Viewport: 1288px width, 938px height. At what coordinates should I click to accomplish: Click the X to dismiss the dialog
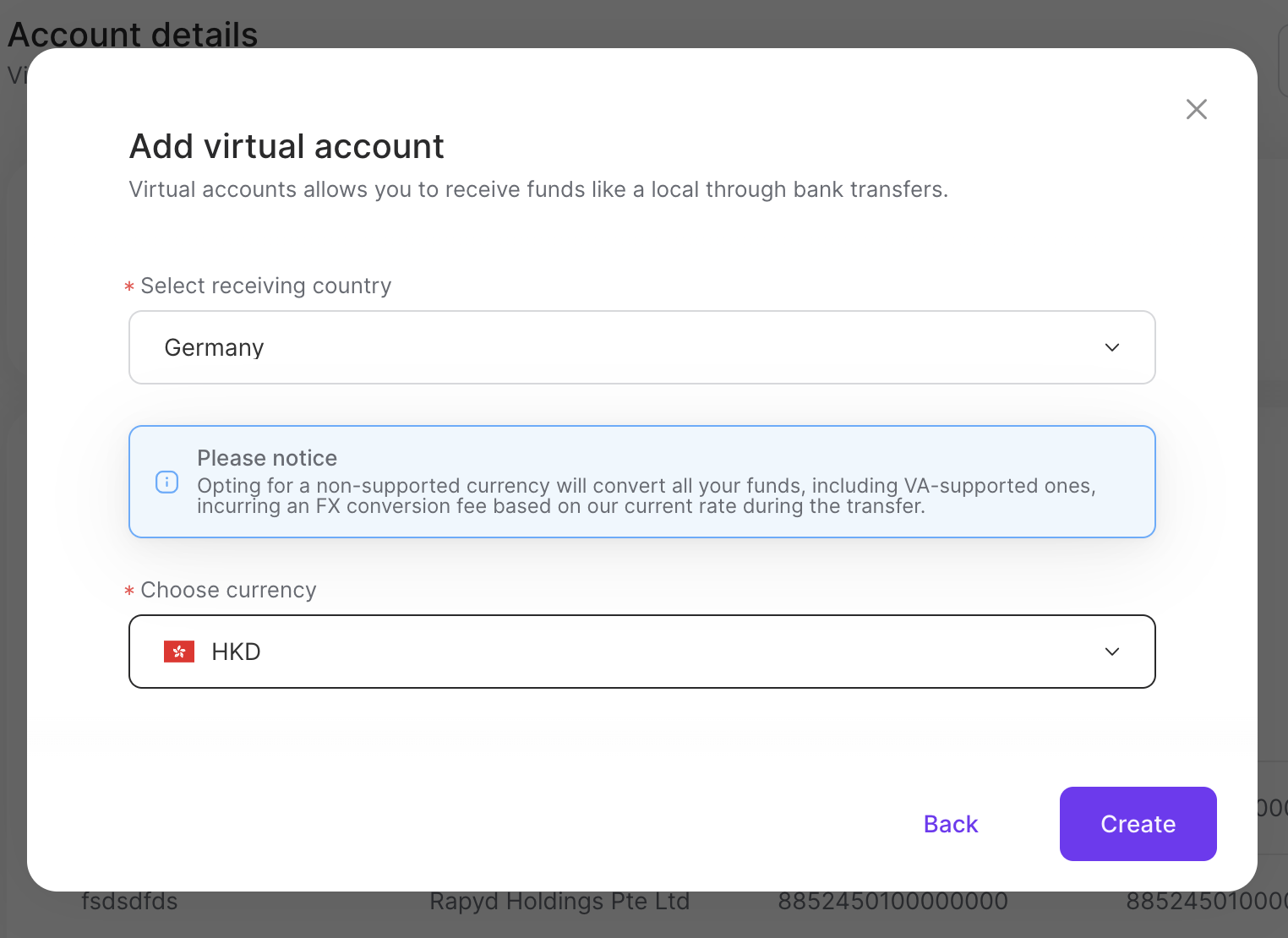click(1196, 109)
